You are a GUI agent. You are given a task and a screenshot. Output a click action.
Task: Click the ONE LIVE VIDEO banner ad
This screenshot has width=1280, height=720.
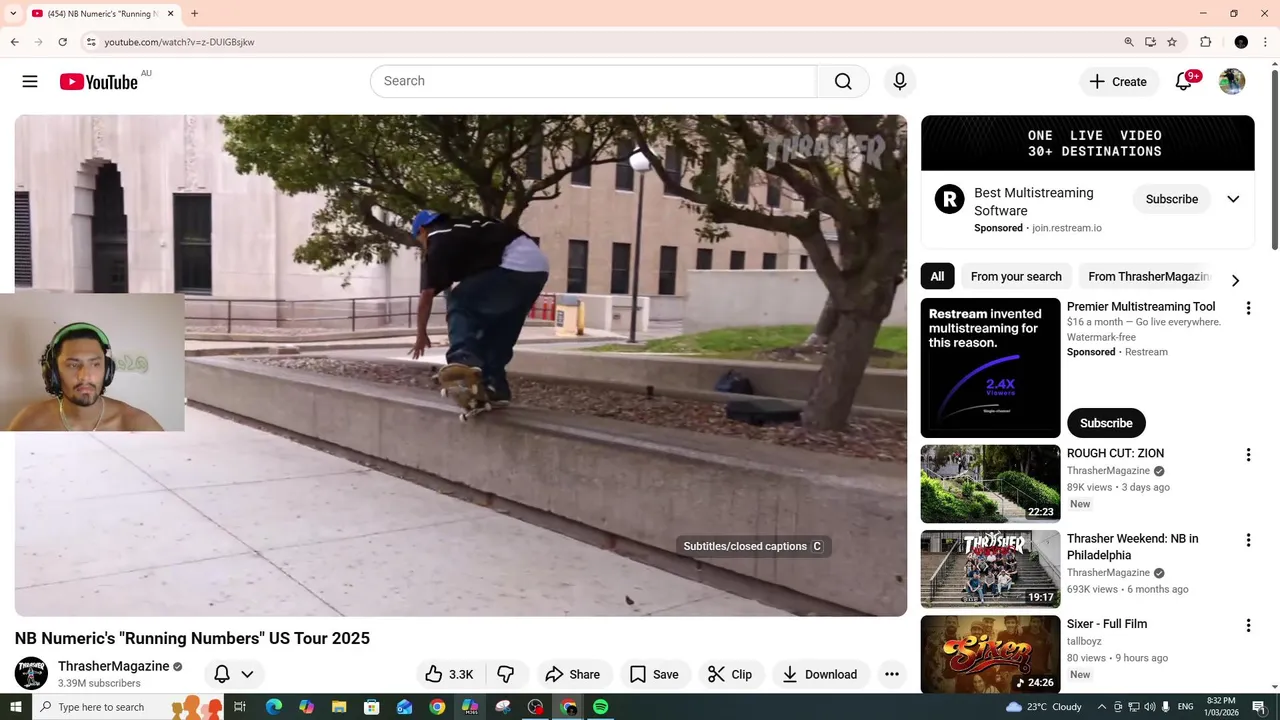(1087, 143)
